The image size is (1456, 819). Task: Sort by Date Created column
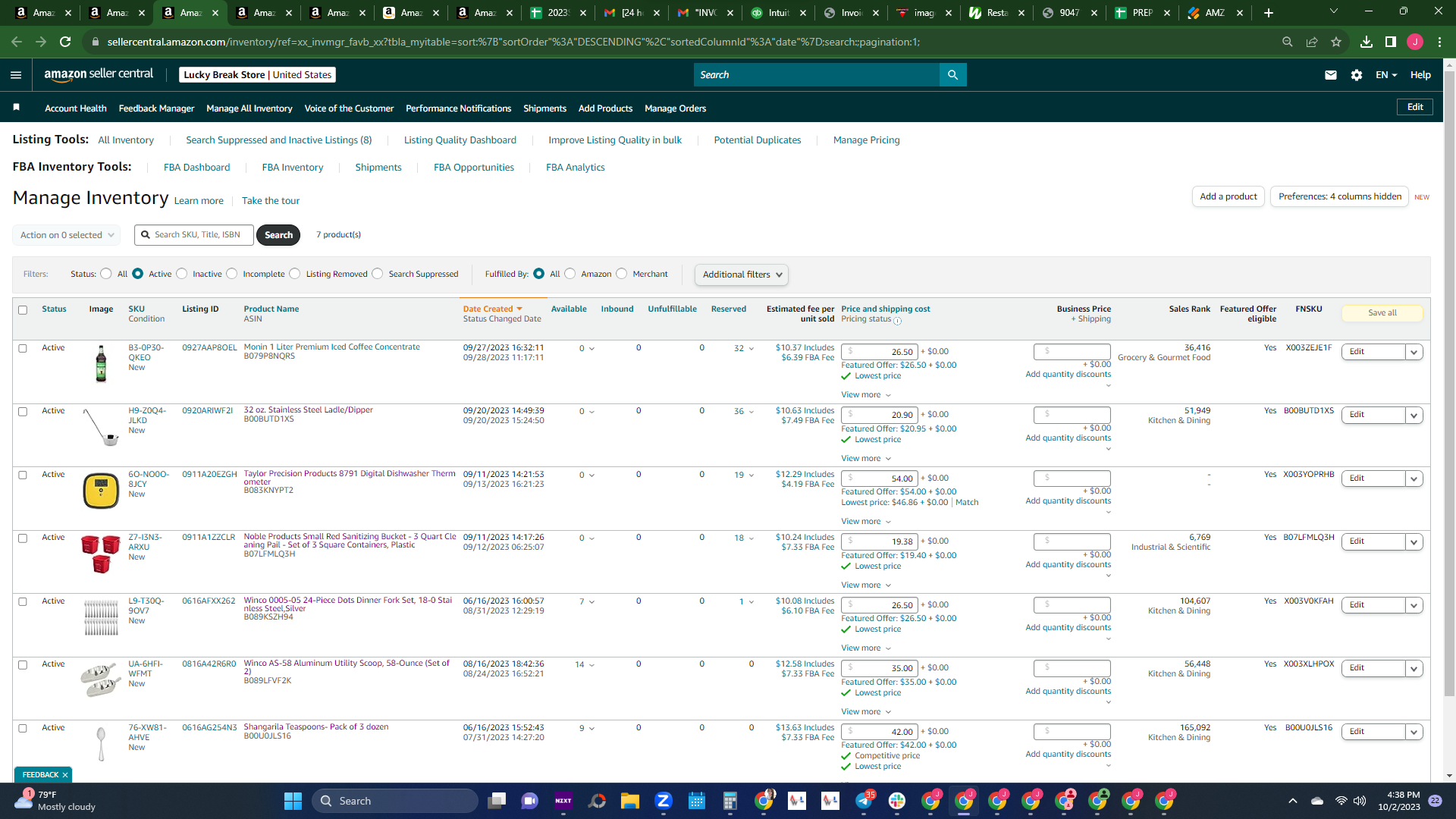(492, 309)
